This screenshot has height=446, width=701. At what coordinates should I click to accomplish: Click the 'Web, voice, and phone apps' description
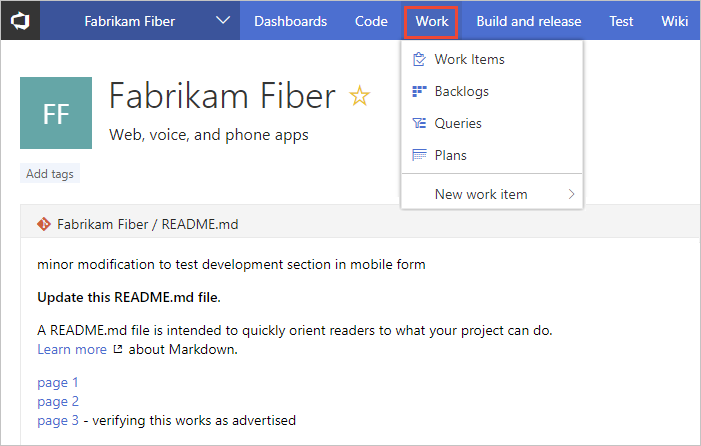tap(209, 135)
